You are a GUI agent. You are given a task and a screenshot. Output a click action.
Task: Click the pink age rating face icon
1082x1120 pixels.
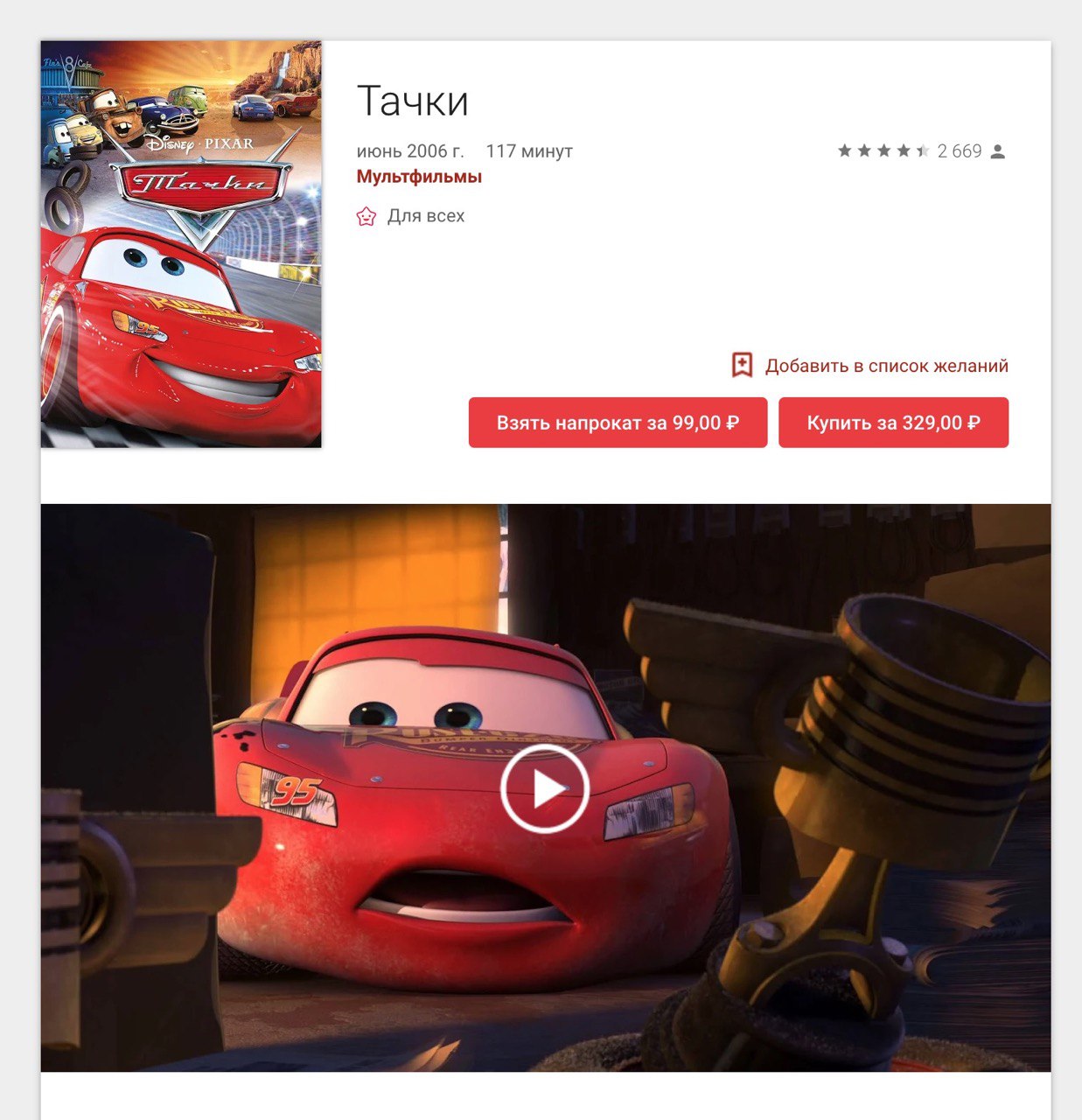(366, 216)
